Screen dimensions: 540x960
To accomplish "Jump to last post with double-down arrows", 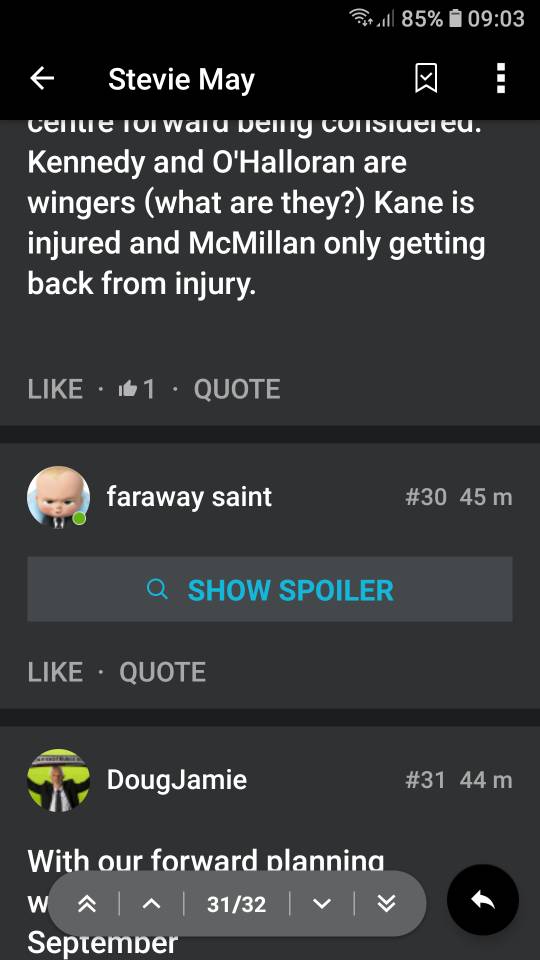I will pos(386,904).
